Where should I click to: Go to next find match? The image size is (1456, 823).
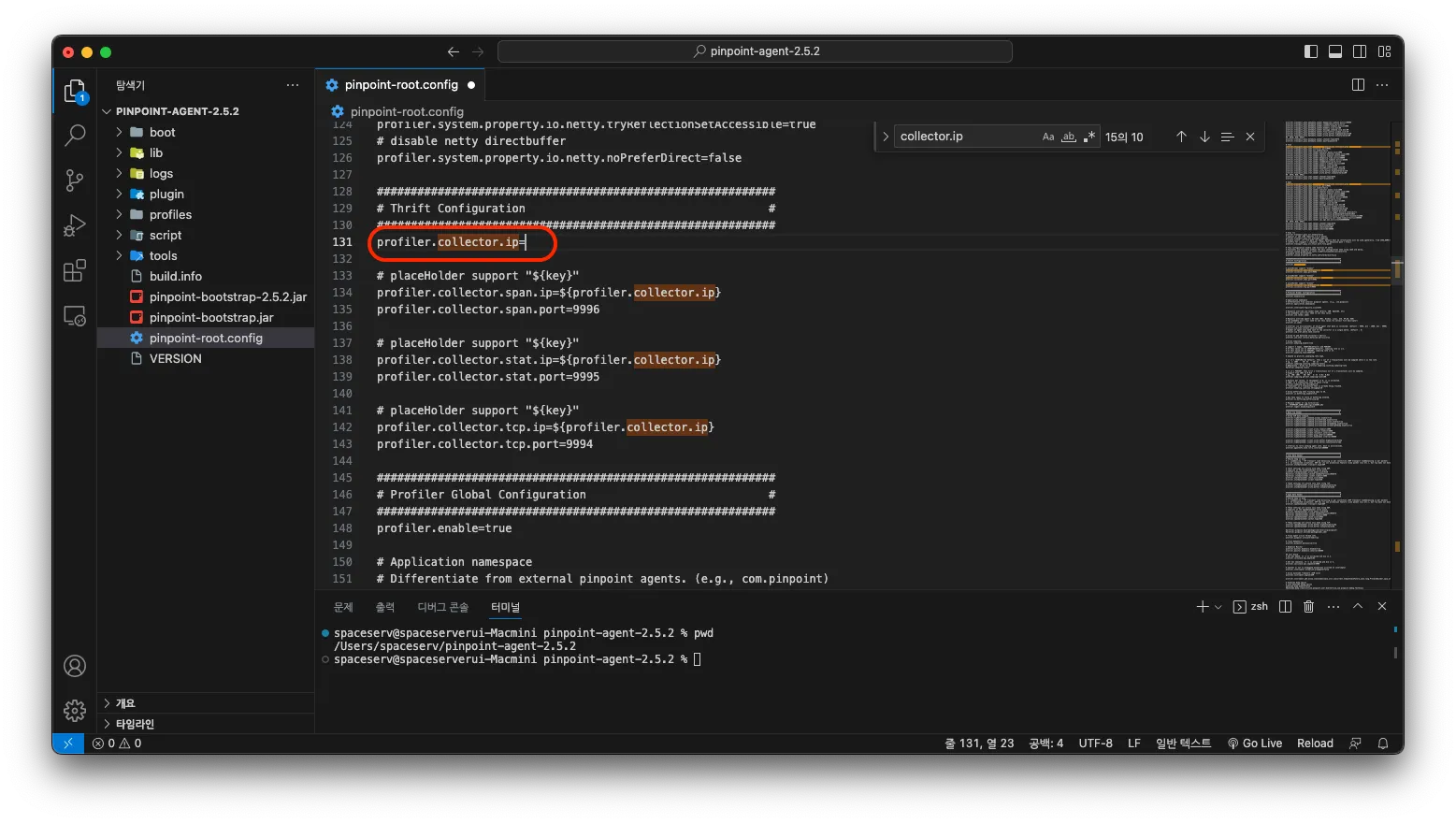tap(1204, 137)
